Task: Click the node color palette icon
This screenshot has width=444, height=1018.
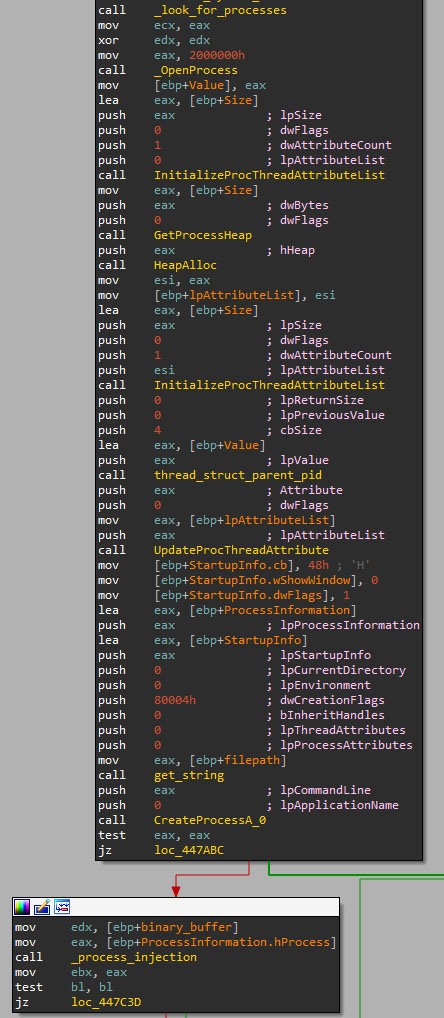Action: point(22,906)
